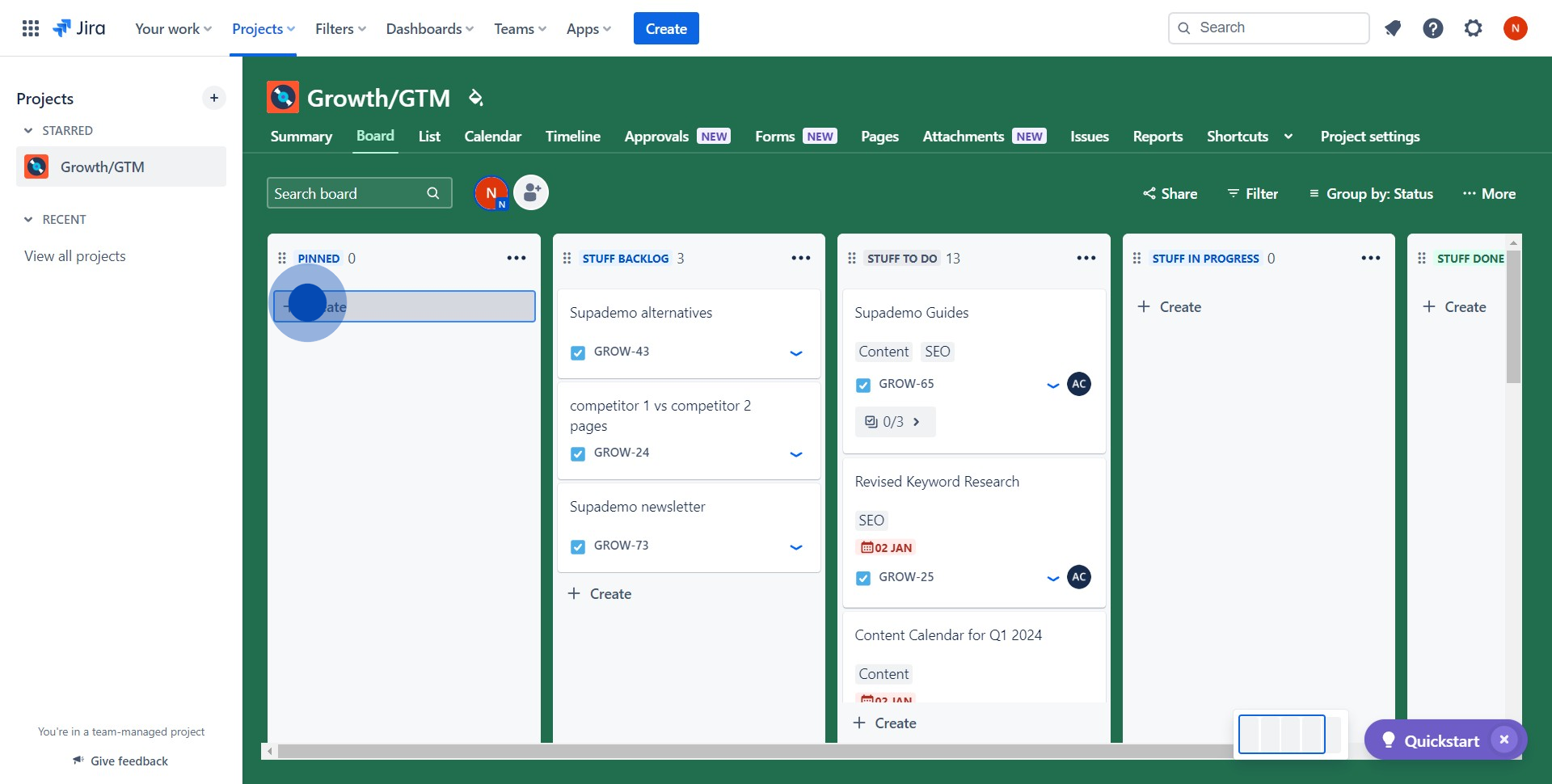The image size is (1552, 784).
Task: Open the help question mark icon
Action: (1432, 28)
